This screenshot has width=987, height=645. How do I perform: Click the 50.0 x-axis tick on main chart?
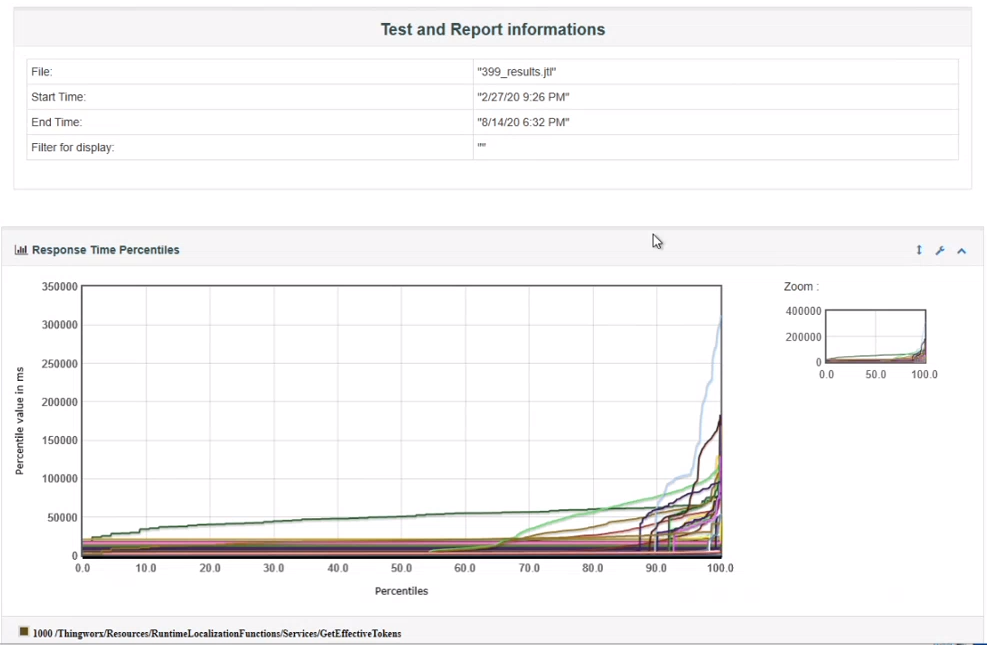pyautogui.click(x=402, y=568)
